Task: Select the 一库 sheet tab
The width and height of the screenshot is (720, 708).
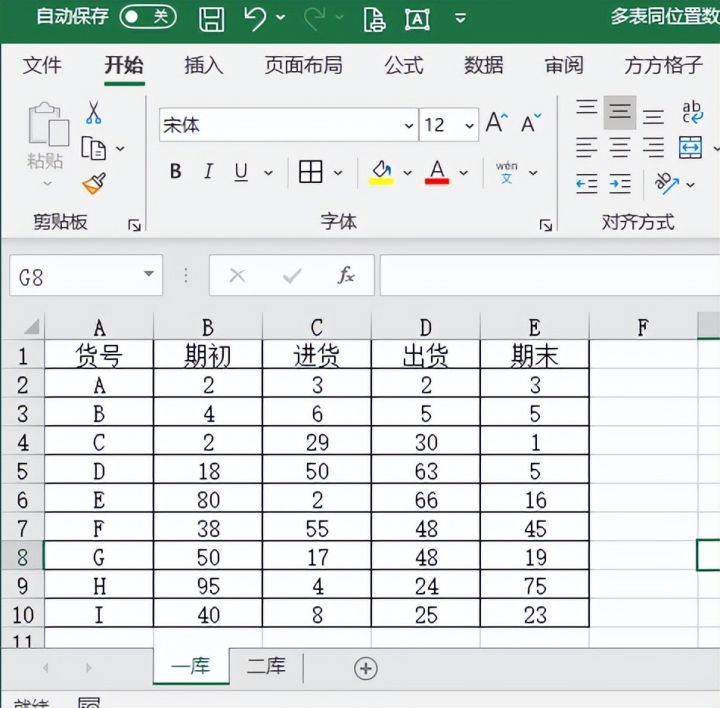Action: (191, 666)
